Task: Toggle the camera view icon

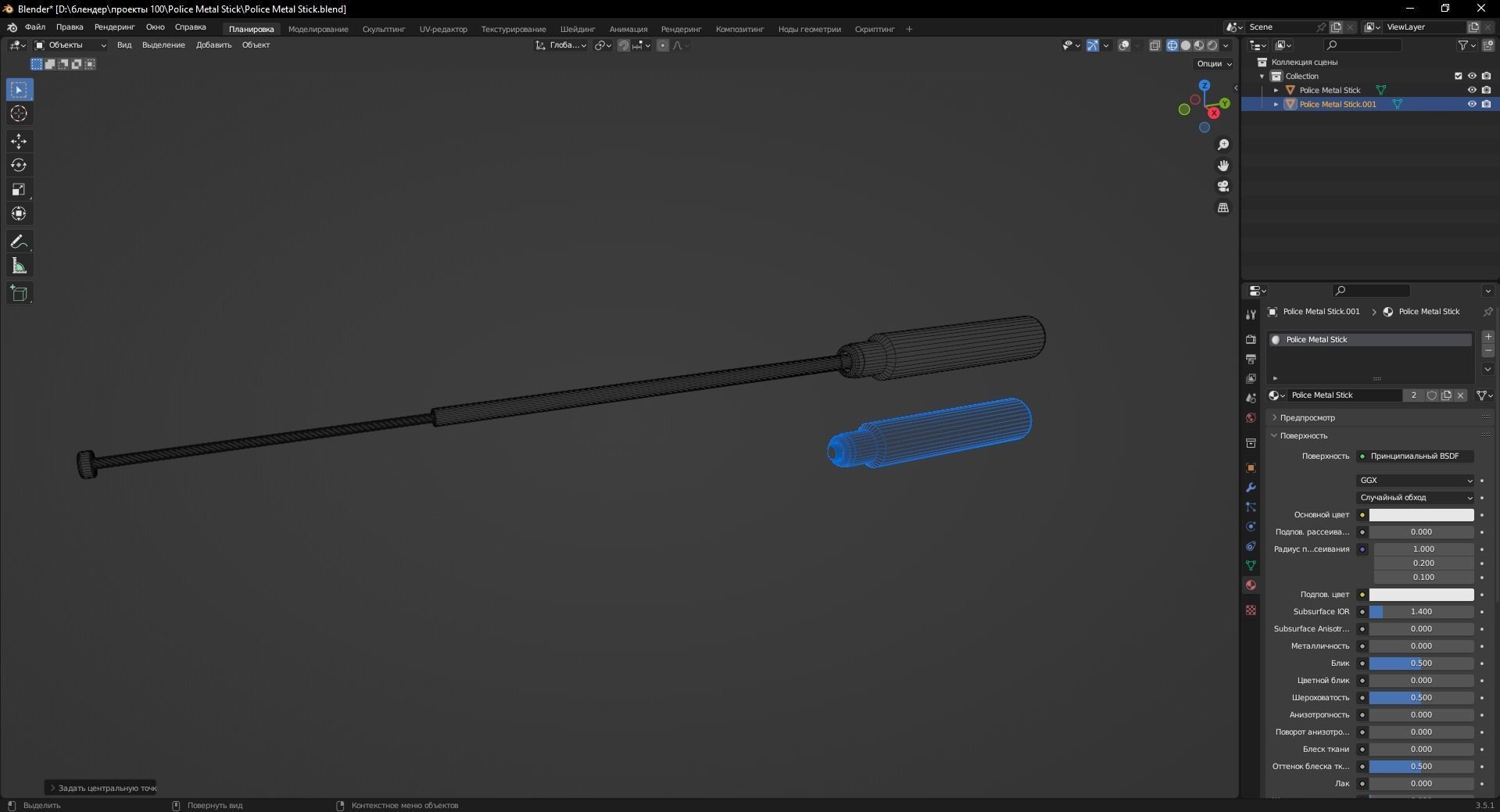Action: click(x=1223, y=187)
